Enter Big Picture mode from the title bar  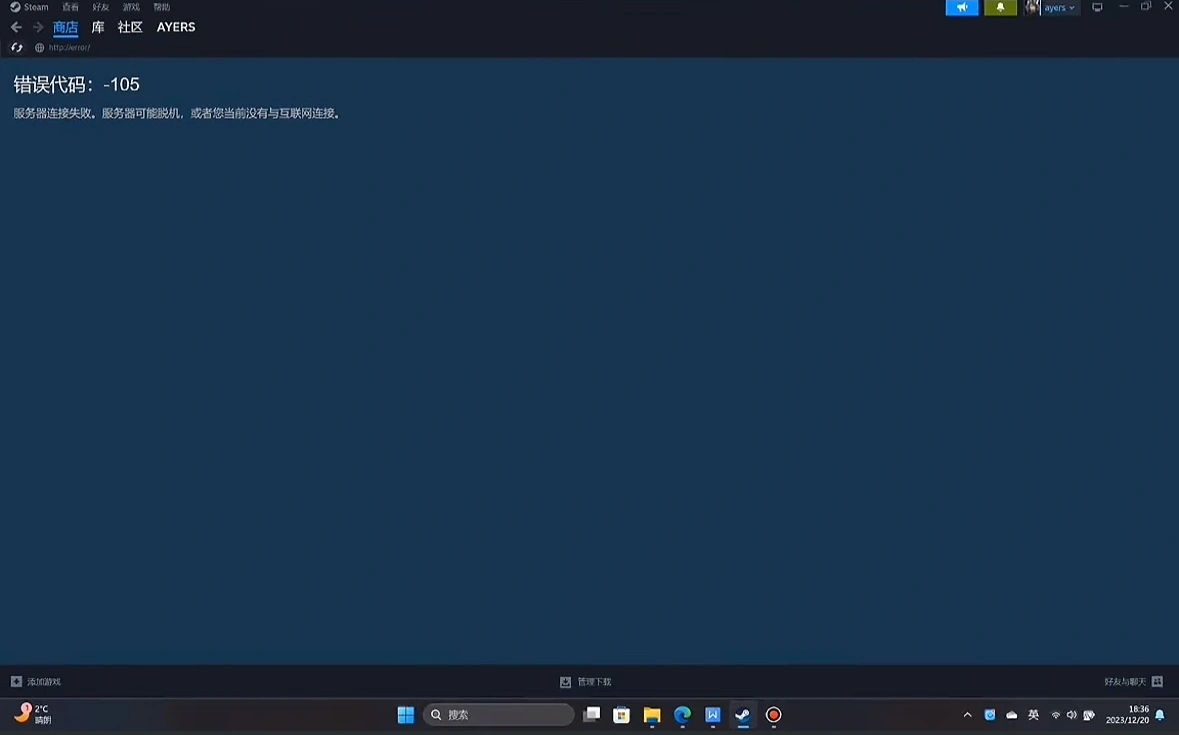(x=1097, y=7)
